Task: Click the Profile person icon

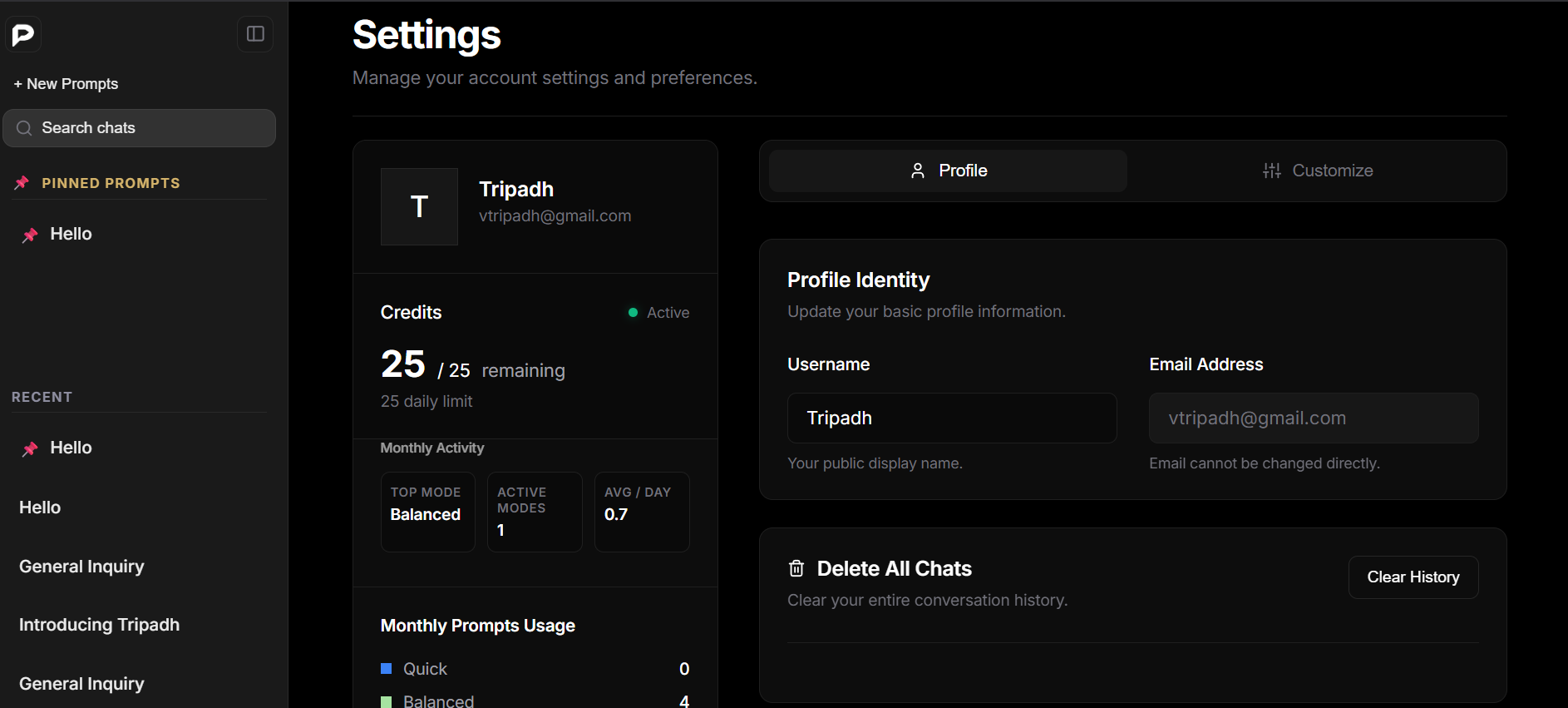Action: 918,171
